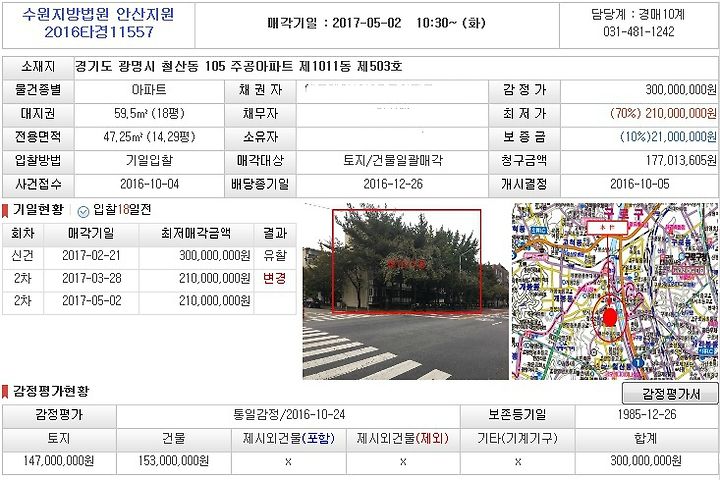Select 대지권 value 59.5㎡ (18평)

click(149, 113)
